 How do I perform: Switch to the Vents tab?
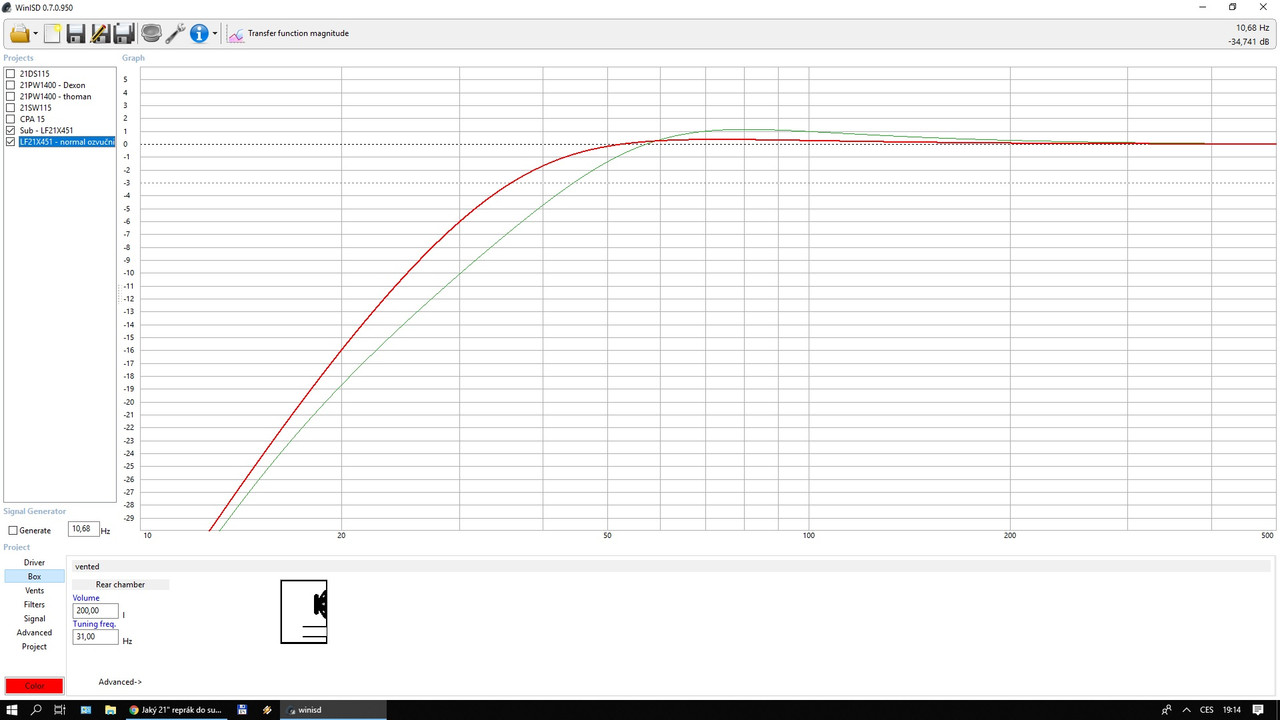click(34, 591)
